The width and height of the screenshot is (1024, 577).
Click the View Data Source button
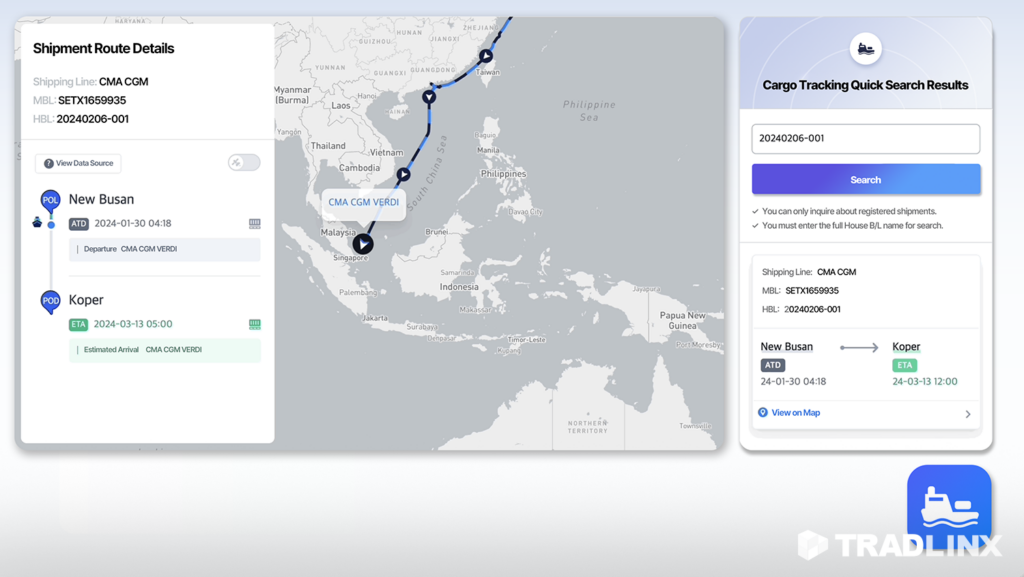78,163
